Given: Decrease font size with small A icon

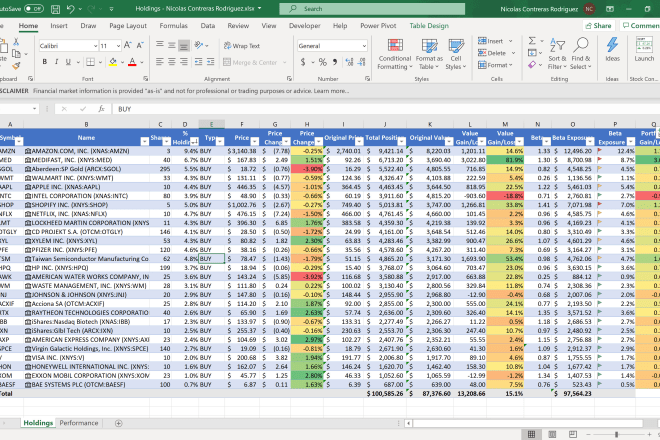Looking at the screenshot, I should 140,45.
